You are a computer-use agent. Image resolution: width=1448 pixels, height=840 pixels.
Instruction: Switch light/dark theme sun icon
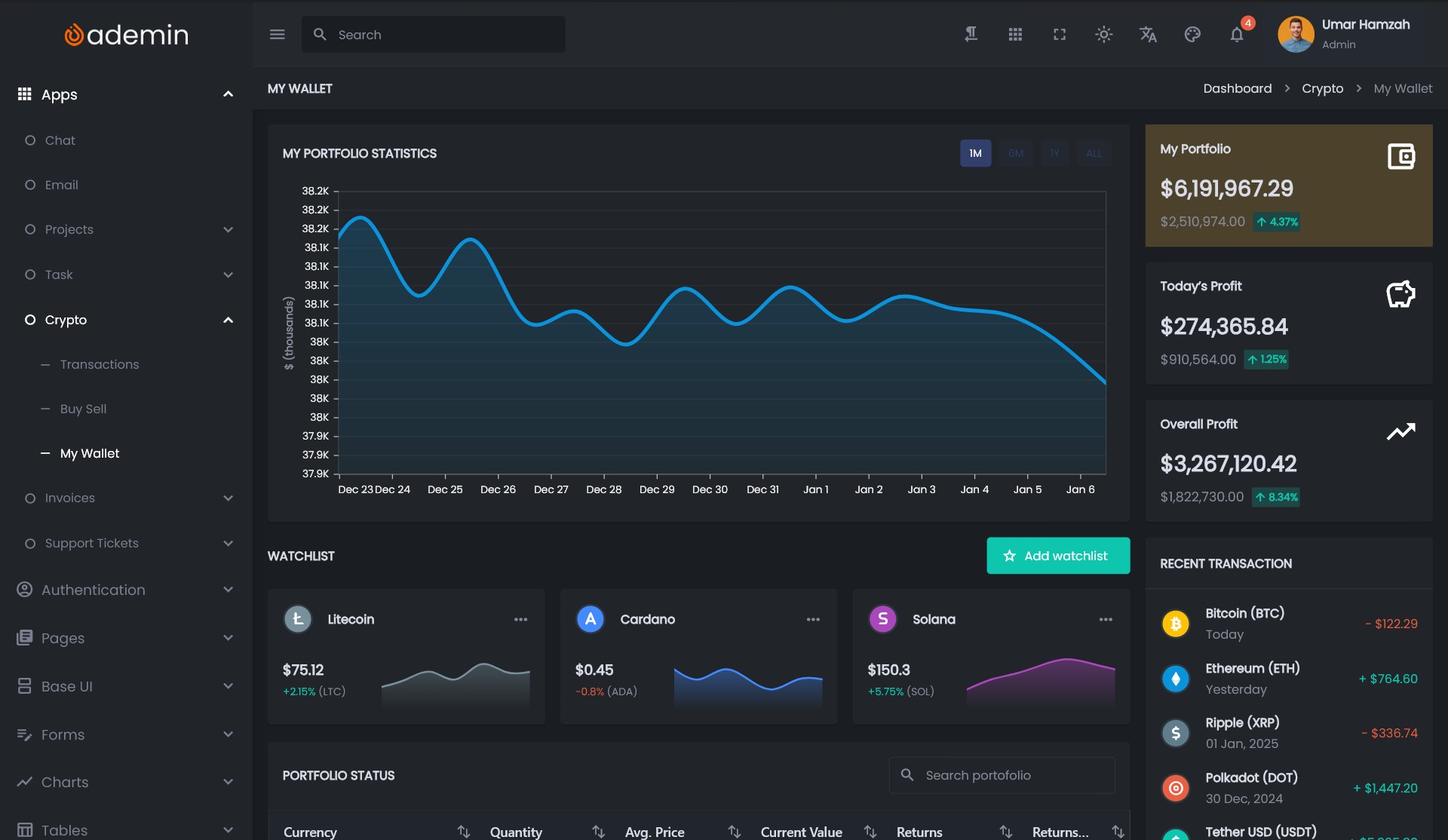(x=1103, y=35)
